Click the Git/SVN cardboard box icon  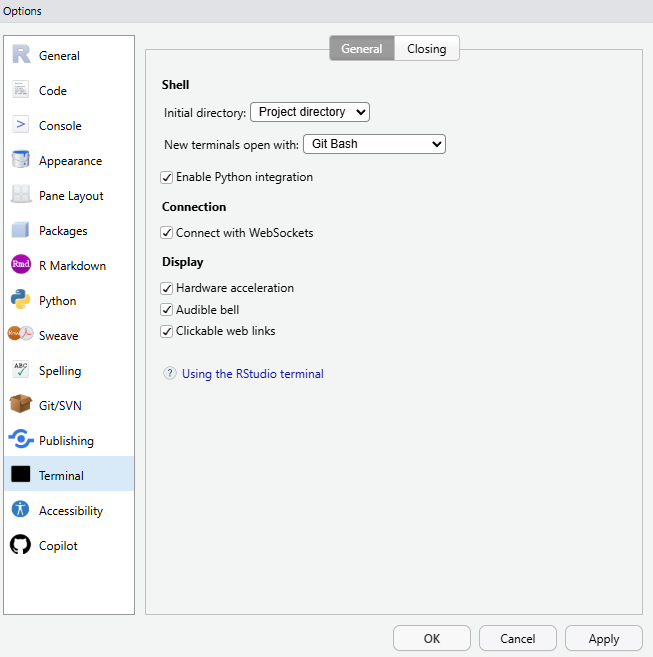pos(21,404)
